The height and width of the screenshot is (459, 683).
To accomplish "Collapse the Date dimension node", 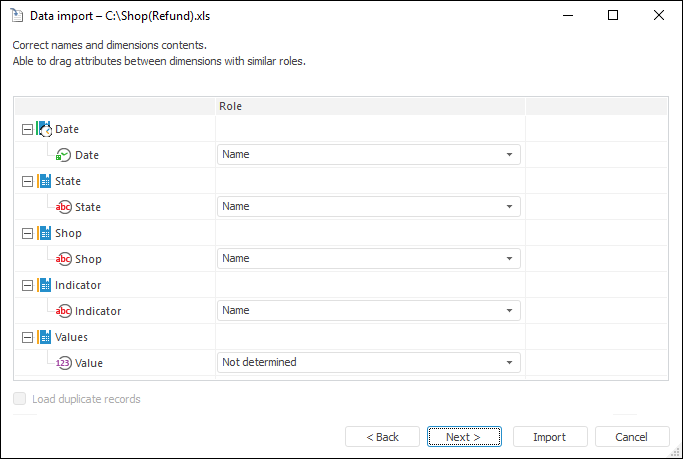I will pos(26,129).
